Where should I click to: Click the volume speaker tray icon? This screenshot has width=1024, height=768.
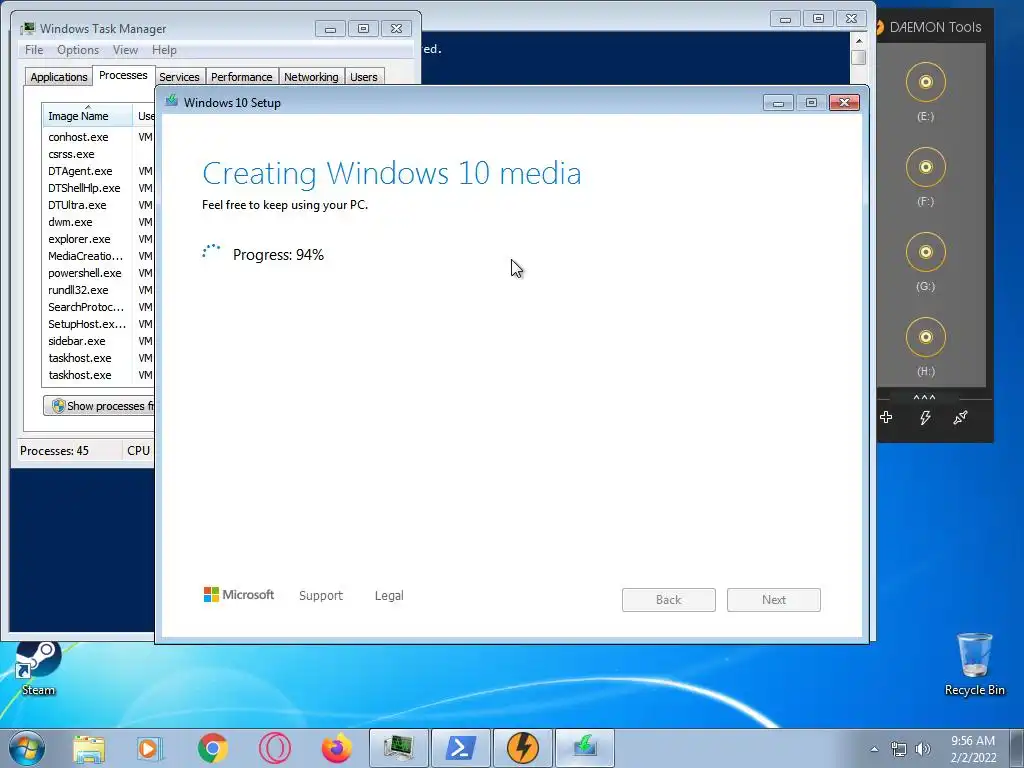pyautogui.click(x=923, y=749)
